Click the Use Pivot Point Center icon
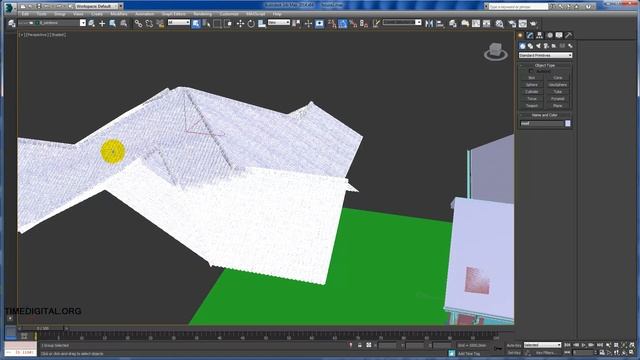Viewport: 640px width, 360px height. click(x=297, y=24)
